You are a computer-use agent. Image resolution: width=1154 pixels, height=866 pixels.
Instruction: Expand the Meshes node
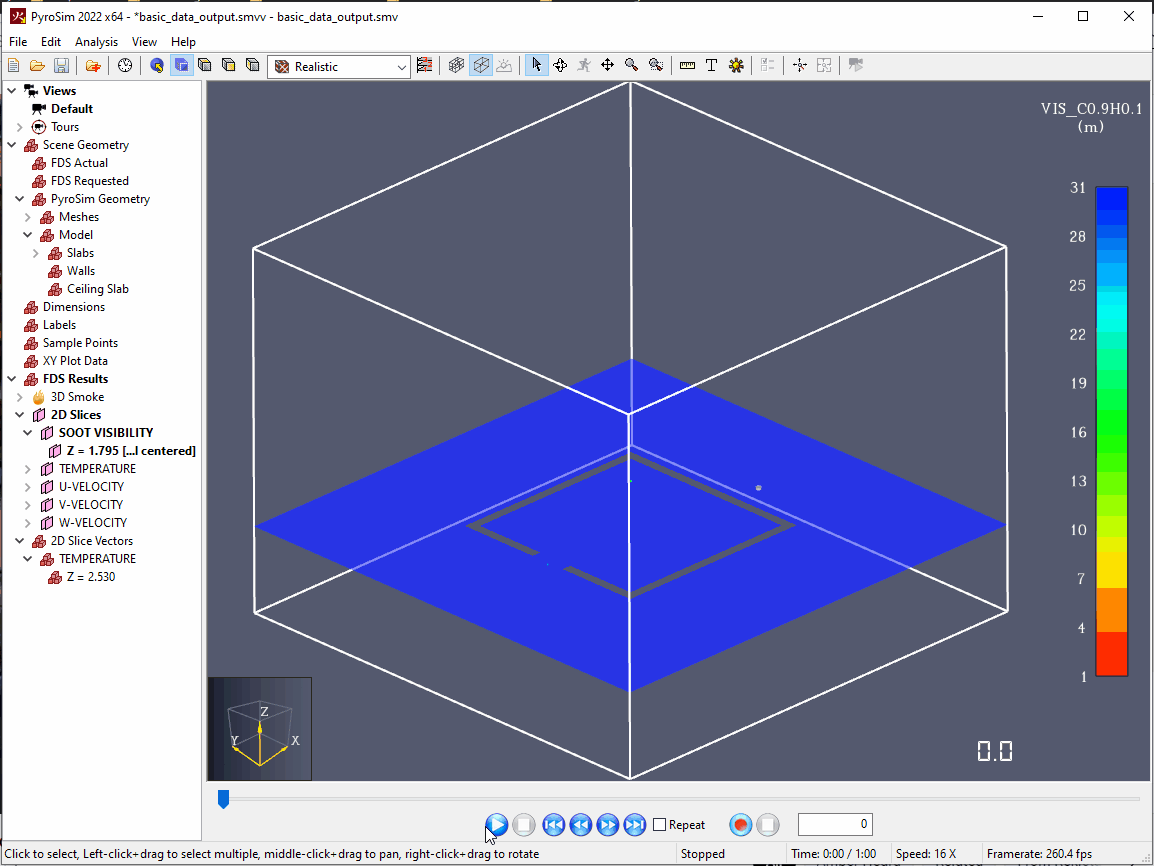(28, 217)
